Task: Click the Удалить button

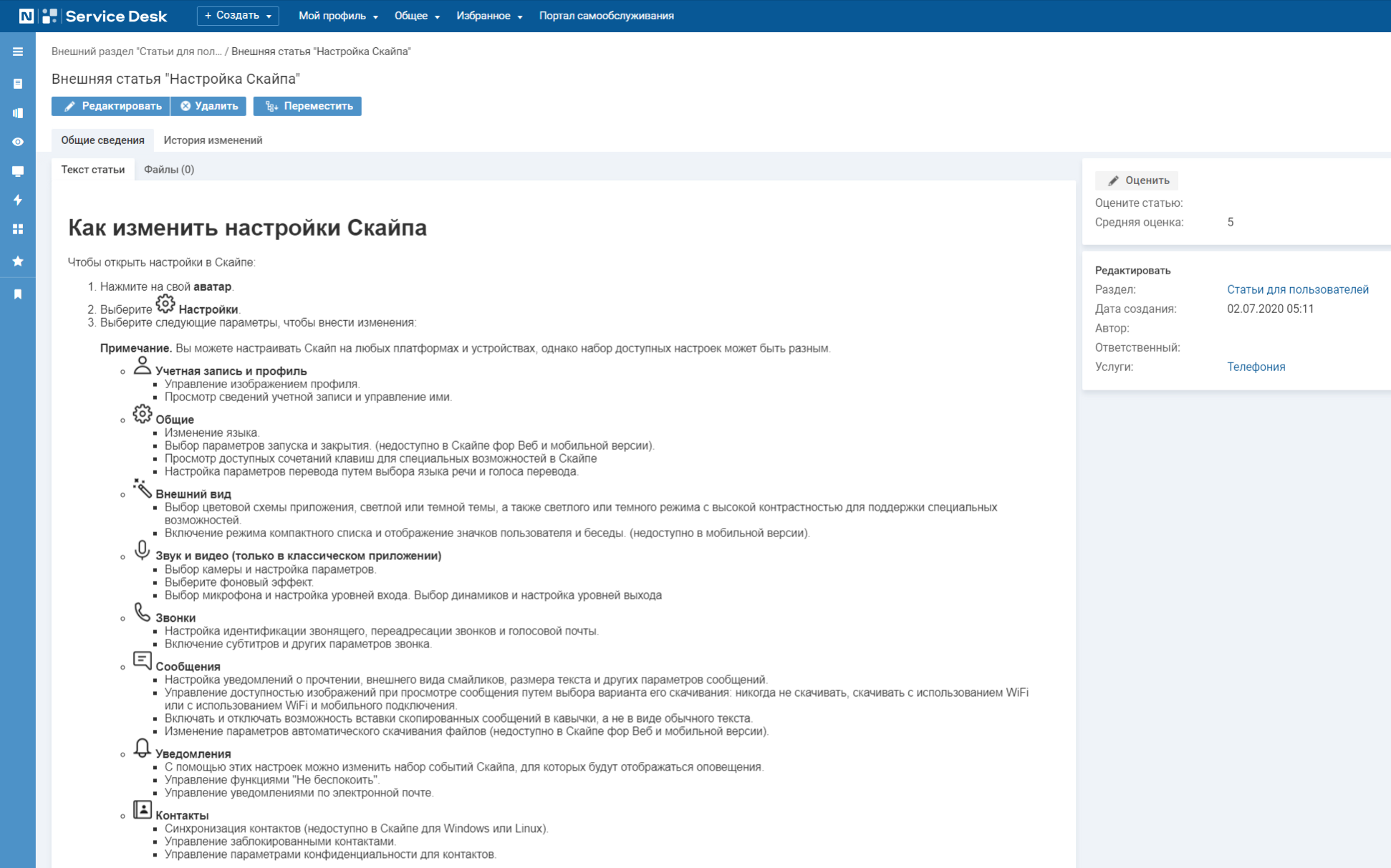Action: 208,106
